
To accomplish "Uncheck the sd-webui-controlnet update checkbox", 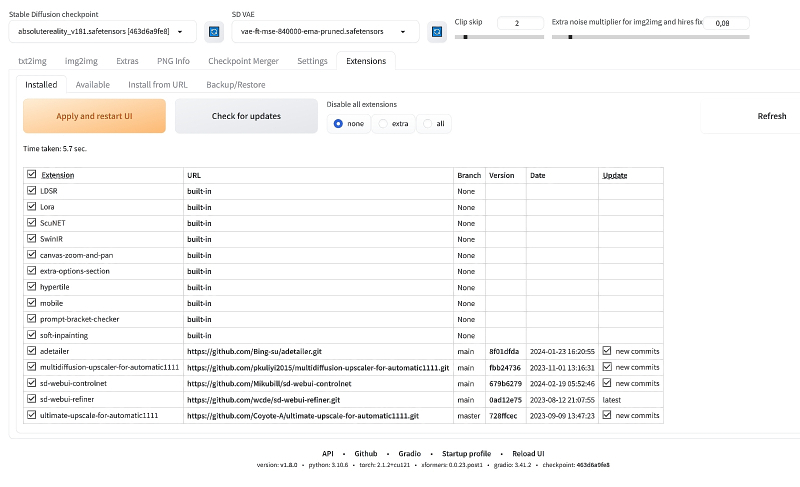I will click(x=607, y=383).
